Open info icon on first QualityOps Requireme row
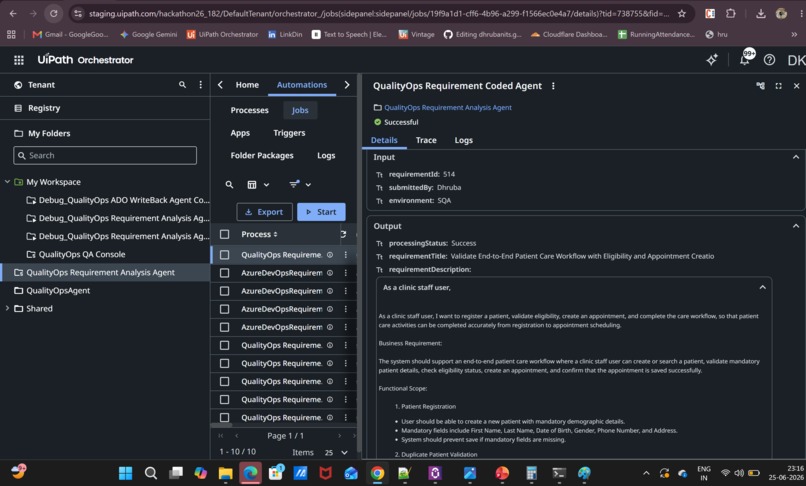The width and height of the screenshot is (806, 486). 330,255
